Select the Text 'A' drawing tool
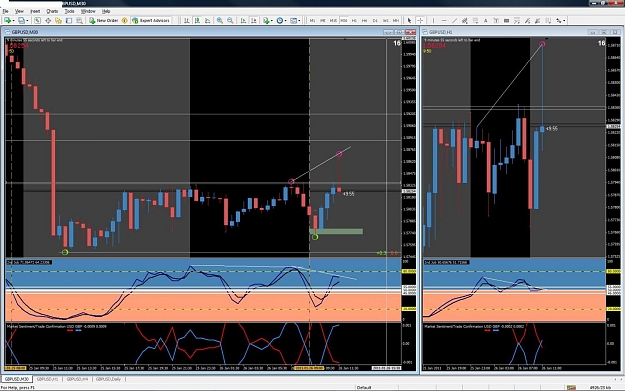 [485, 20]
